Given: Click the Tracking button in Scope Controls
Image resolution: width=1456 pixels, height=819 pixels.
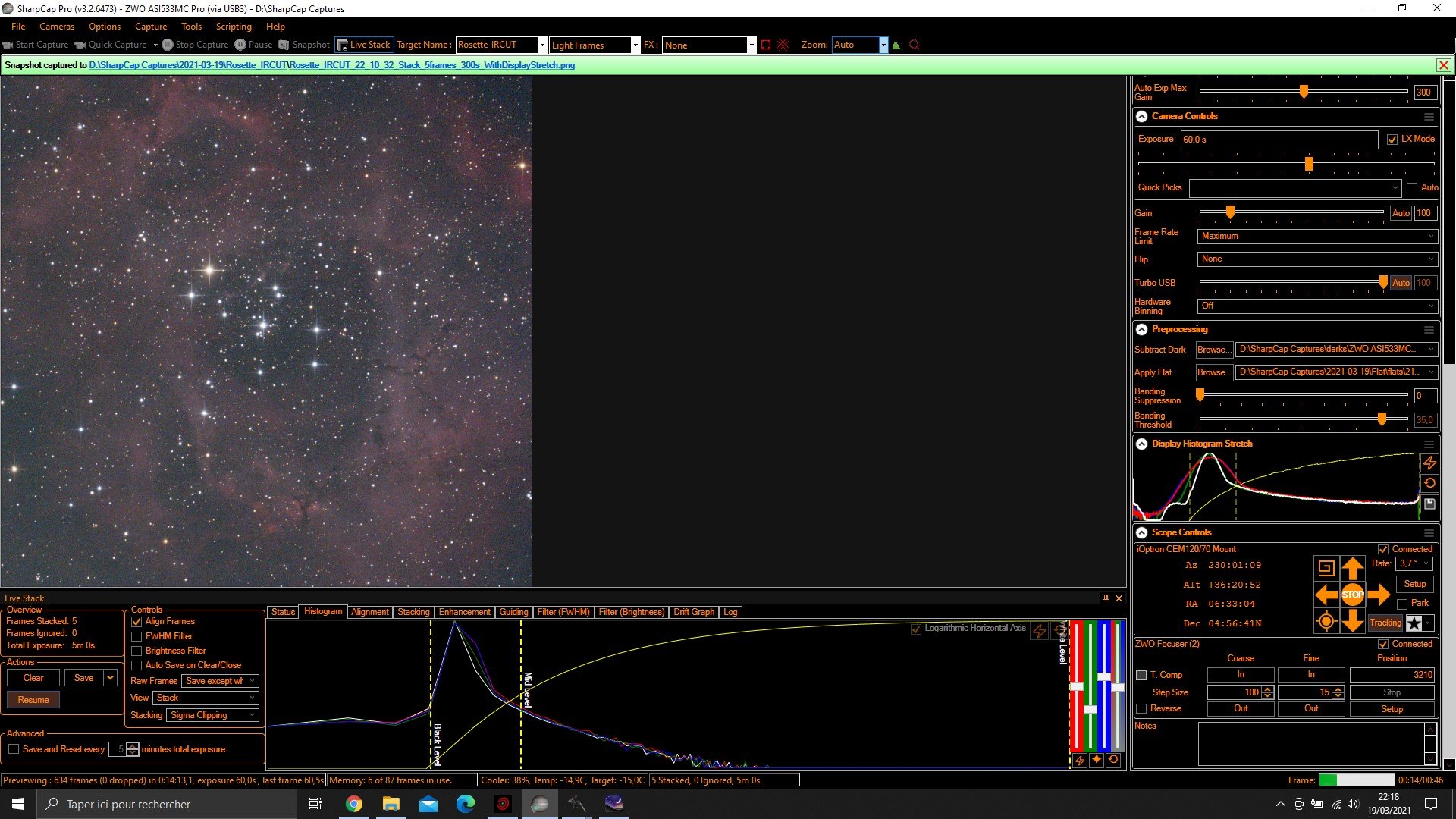Looking at the screenshot, I should (x=1385, y=623).
